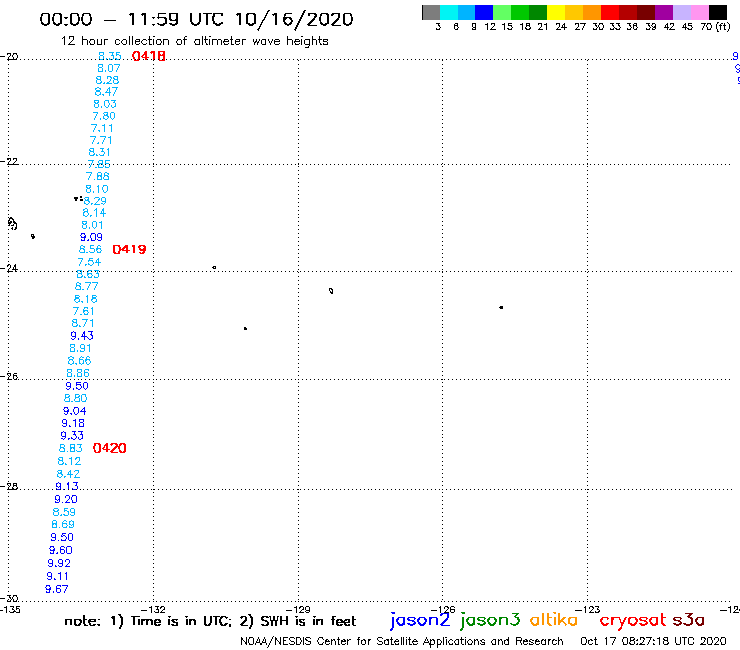Click the "12 hour collection" subtitle
Screen dimensions: 740x650
pos(194,41)
